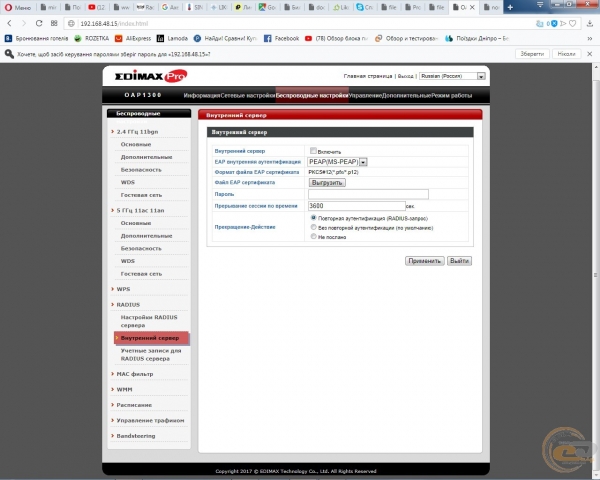Screen dimensions: 600x480
Task: Switch to Google Maps browser tab
Action: pos(267,7)
